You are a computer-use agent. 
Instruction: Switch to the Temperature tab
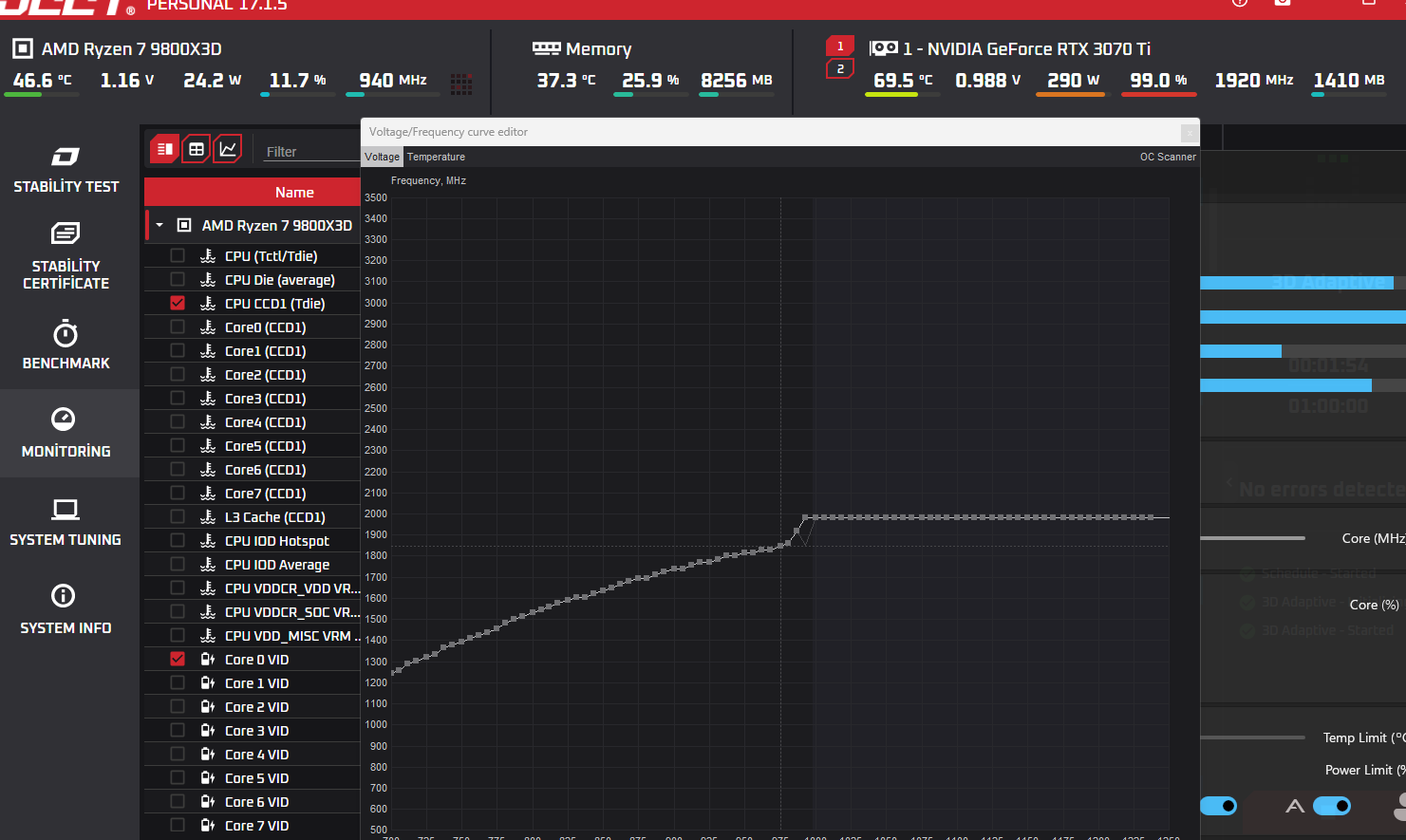tap(436, 158)
